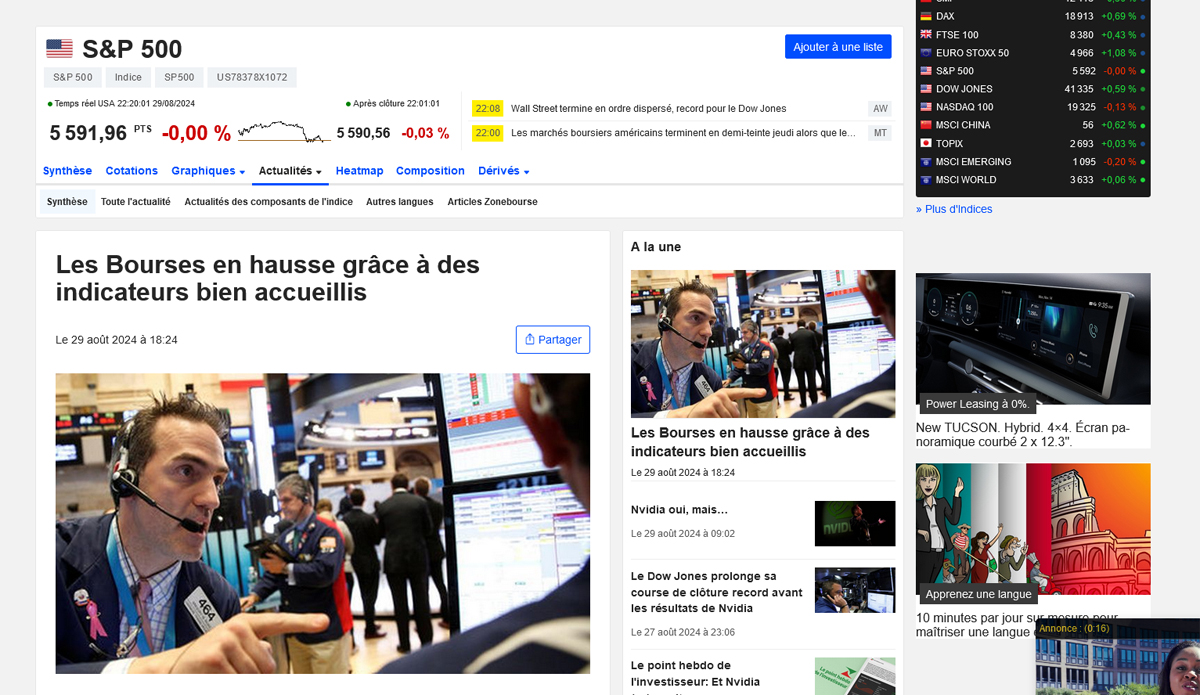Image resolution: width=1200 pixels, height=695 pixels.
Task: Click the German flag icon next to DAX
Action: (925, 16)
